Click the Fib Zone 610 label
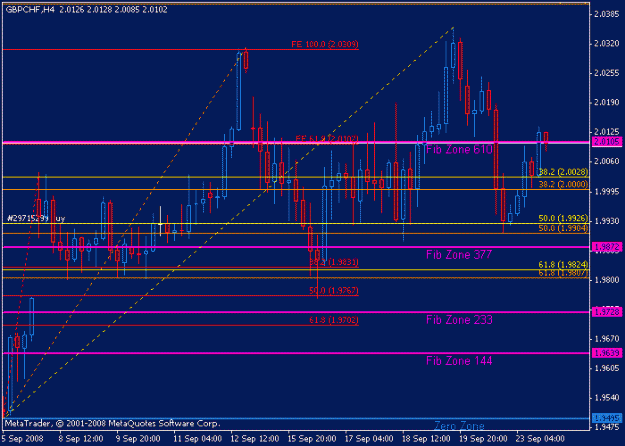This screenshot has height=446, width=625. pos(459,150)
